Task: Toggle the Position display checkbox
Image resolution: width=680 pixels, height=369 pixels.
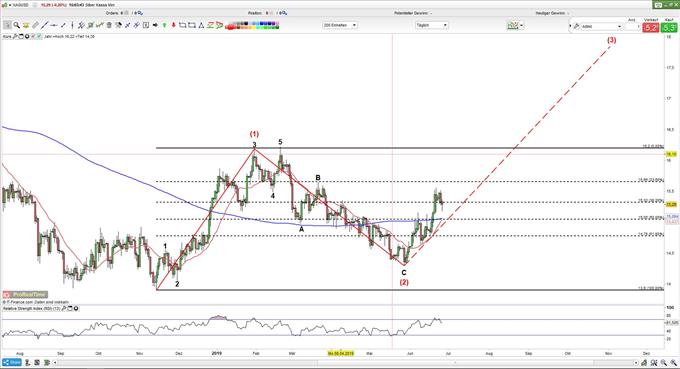Action: (x=272, y=13)
